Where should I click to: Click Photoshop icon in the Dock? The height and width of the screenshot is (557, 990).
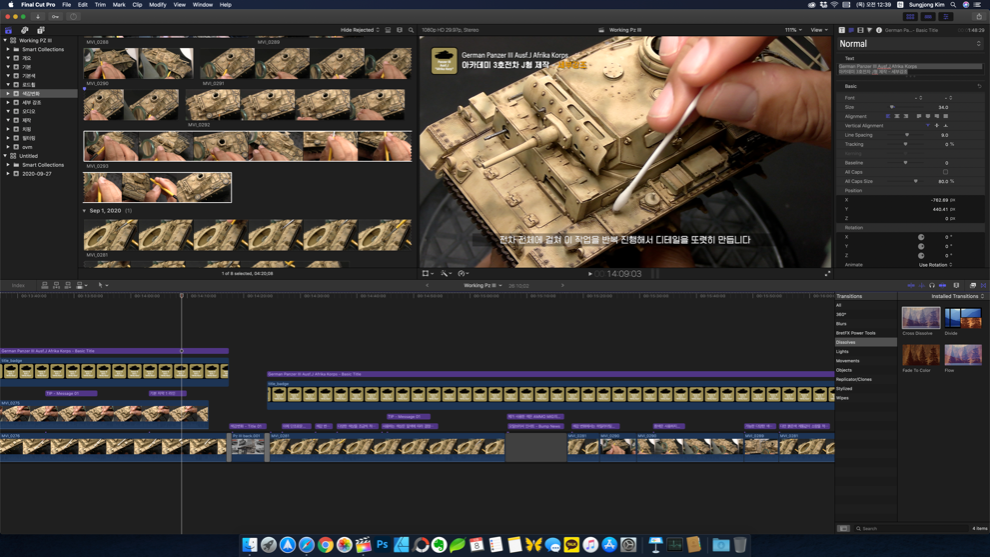click(382, 545)
